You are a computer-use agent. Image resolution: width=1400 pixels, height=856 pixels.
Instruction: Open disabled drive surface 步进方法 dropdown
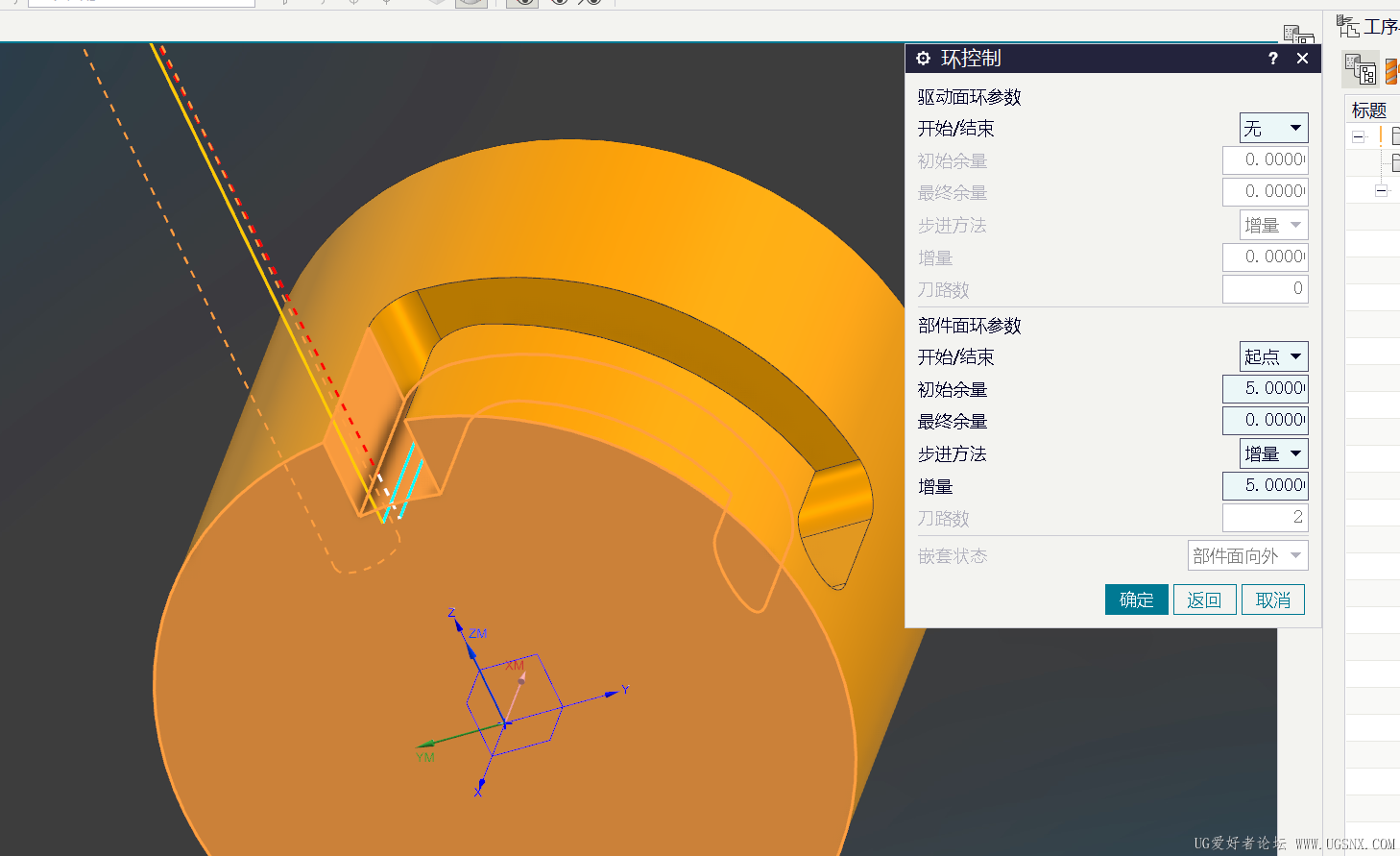pos(1273,225)
